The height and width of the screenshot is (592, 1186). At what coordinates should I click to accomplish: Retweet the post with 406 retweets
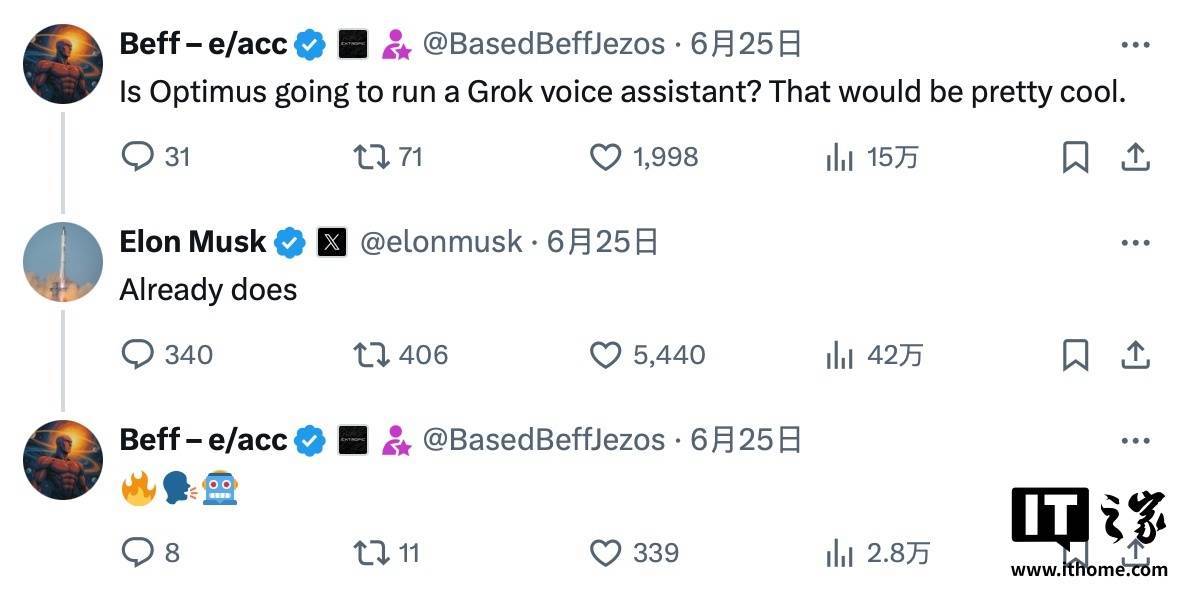tap(371, 355)
